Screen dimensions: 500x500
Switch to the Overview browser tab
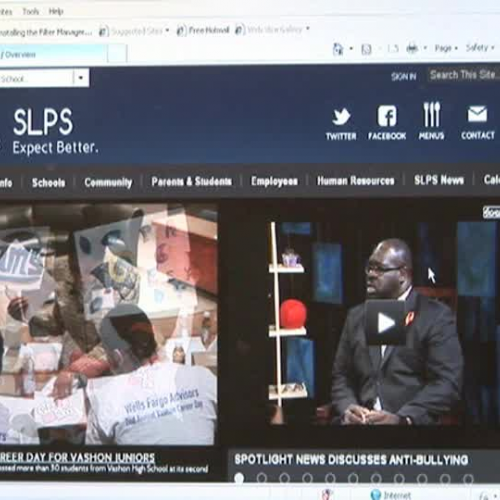[53, 54]
